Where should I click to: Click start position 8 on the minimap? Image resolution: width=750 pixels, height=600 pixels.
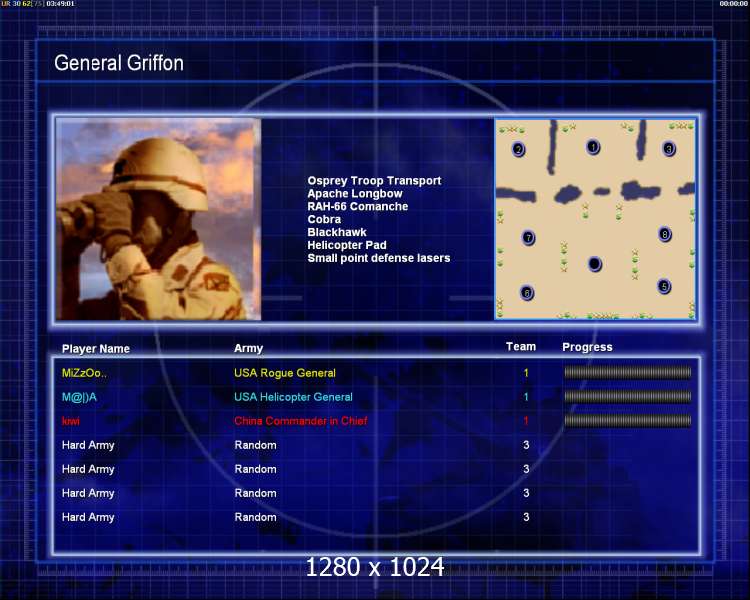664,234
